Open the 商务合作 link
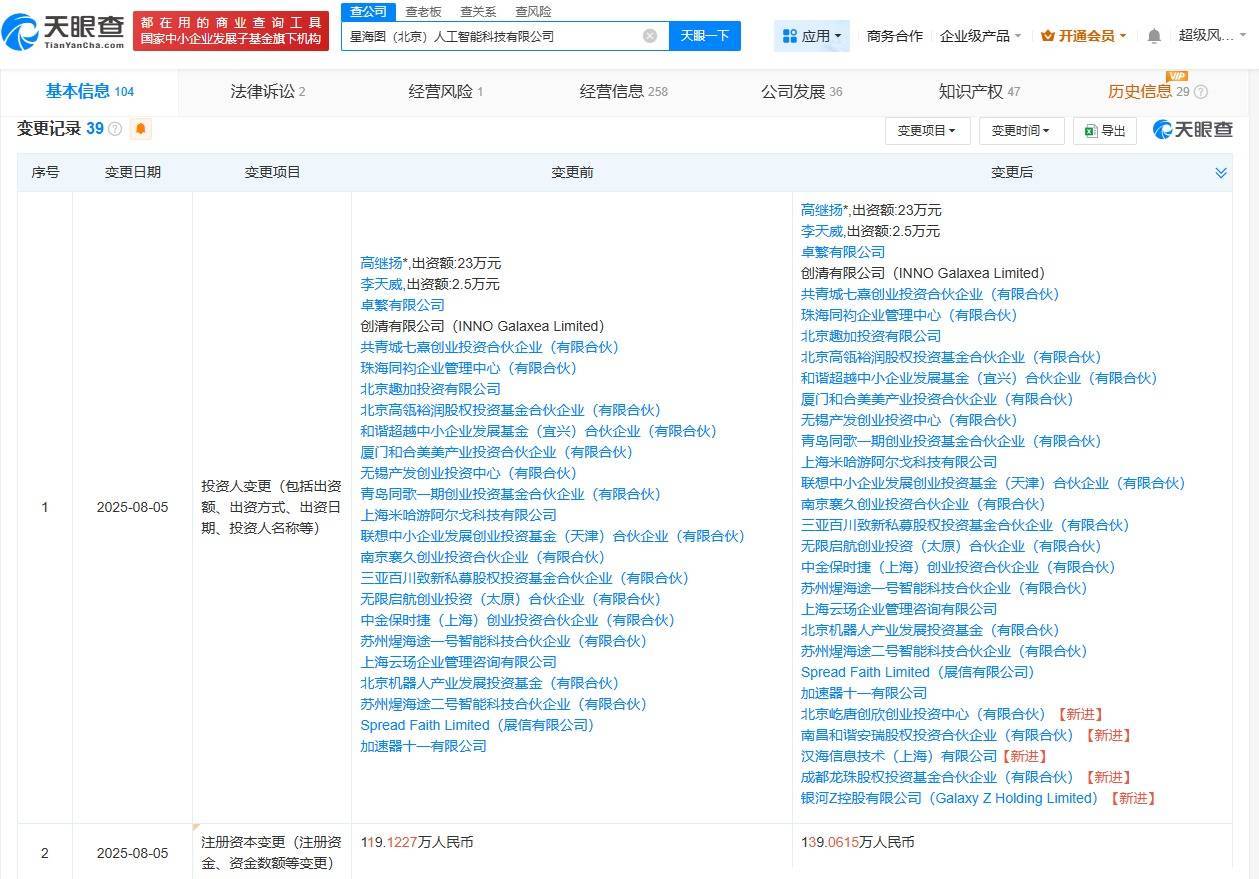This screenshot has height=879, width=1259. tap(894, 36)
